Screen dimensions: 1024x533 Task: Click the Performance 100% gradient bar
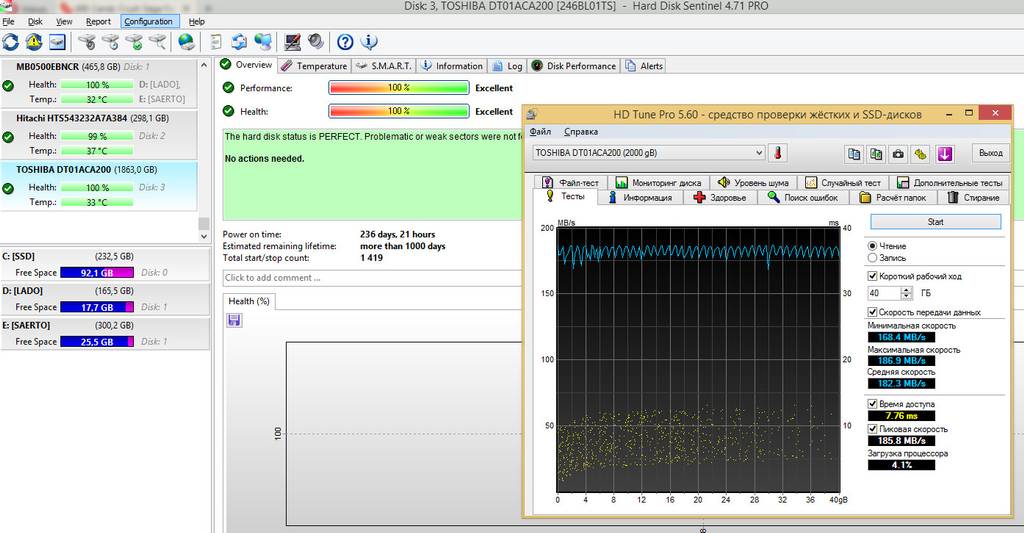398,88
